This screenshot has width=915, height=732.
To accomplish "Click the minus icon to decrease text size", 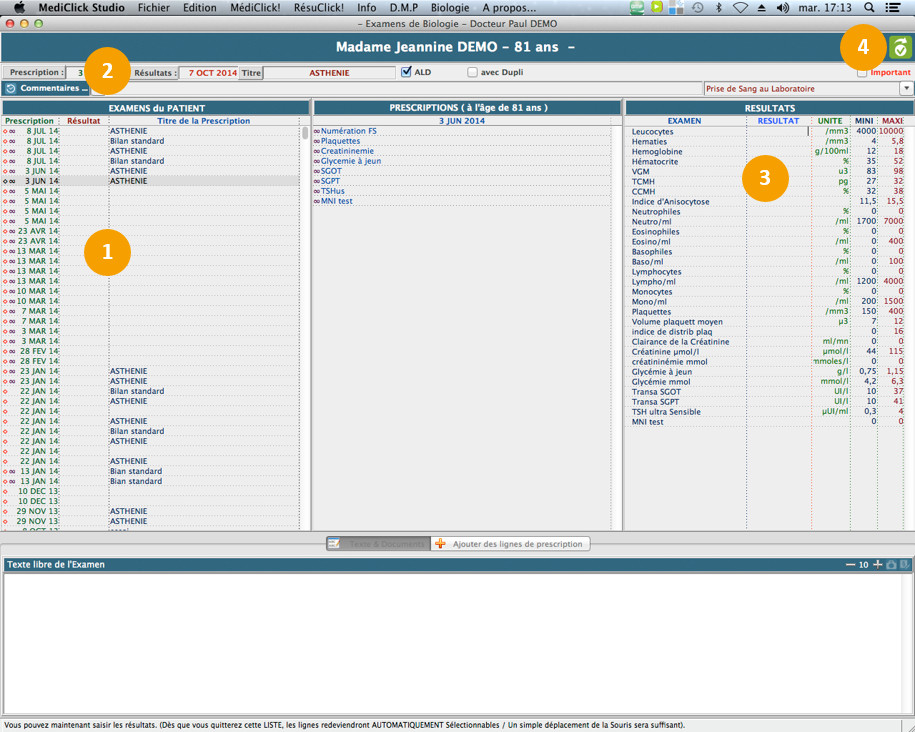I will pos(850,565).
